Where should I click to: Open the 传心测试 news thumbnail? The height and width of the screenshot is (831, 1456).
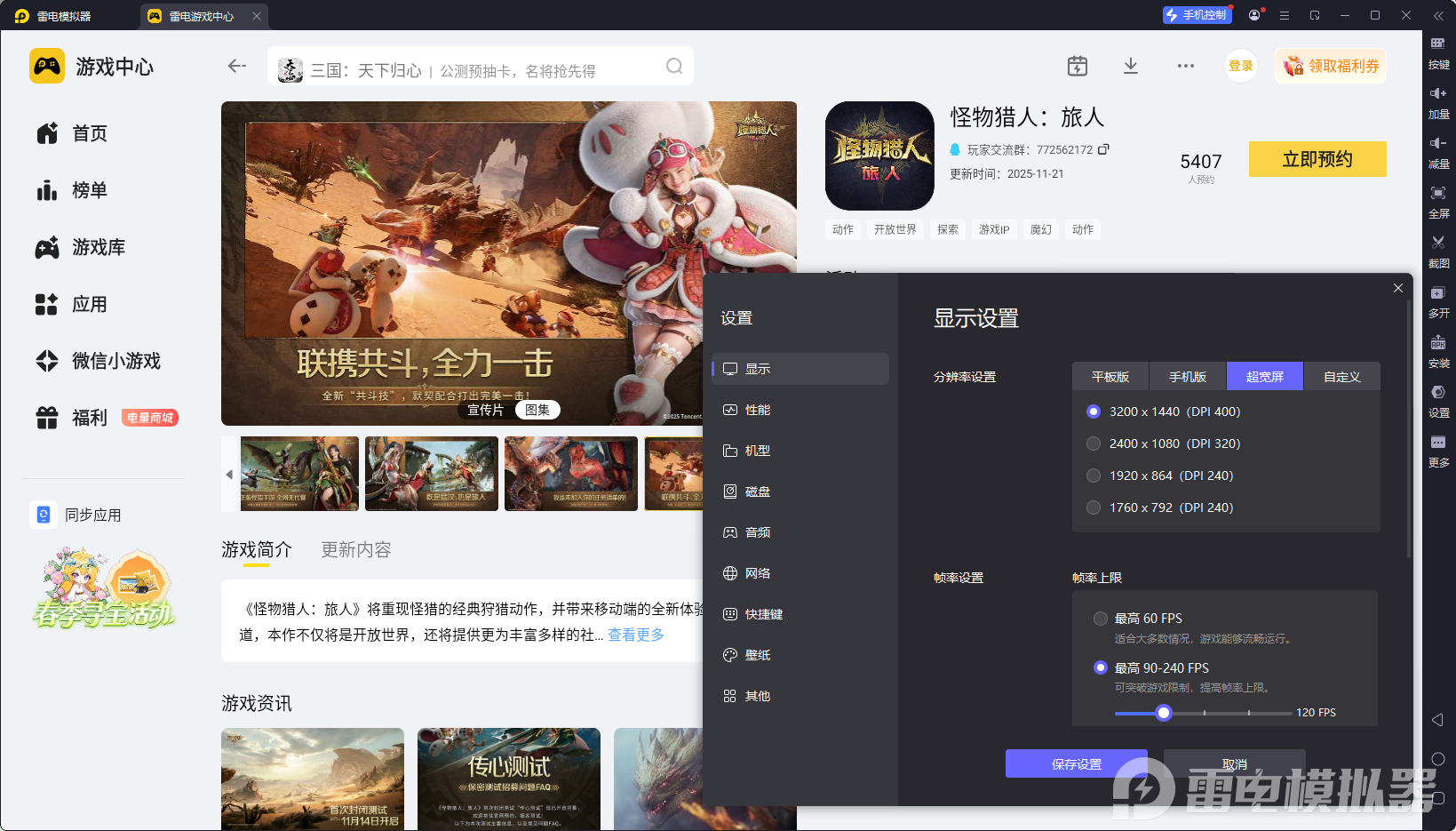pos(509,779)
